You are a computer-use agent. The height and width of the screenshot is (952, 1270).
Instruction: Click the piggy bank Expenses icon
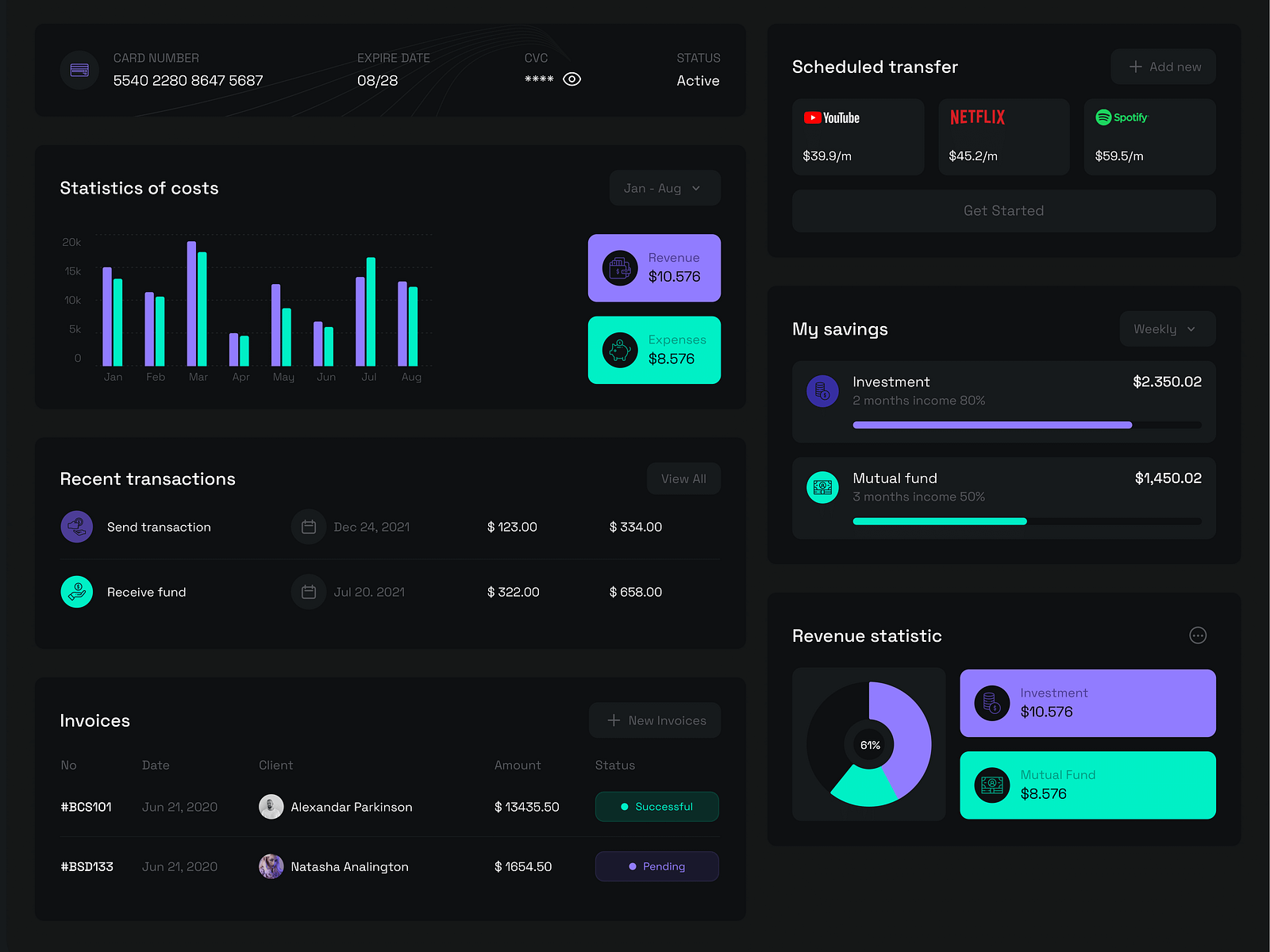point(620,350)
